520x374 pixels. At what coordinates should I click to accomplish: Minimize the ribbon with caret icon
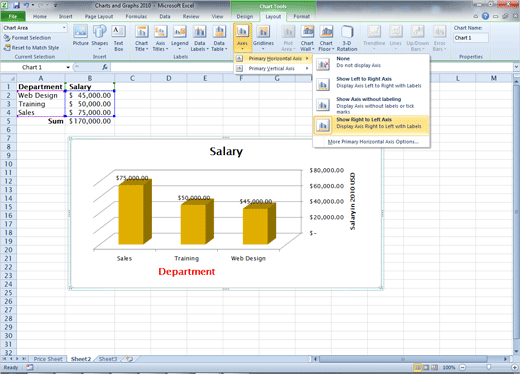tap(475, 16)
